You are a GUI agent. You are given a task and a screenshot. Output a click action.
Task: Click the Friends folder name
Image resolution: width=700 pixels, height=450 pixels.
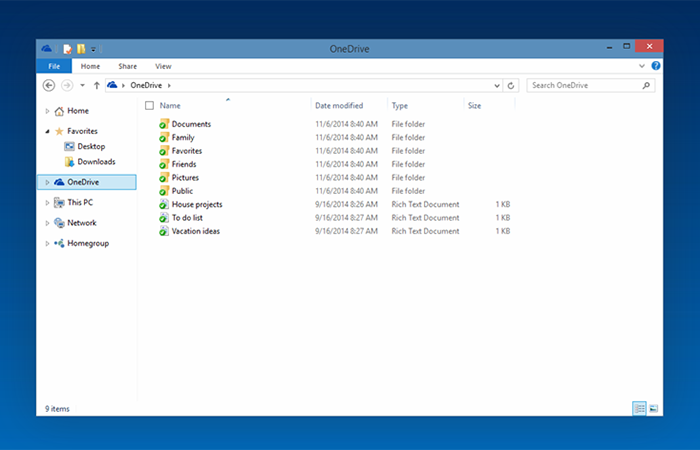point(184,164)
